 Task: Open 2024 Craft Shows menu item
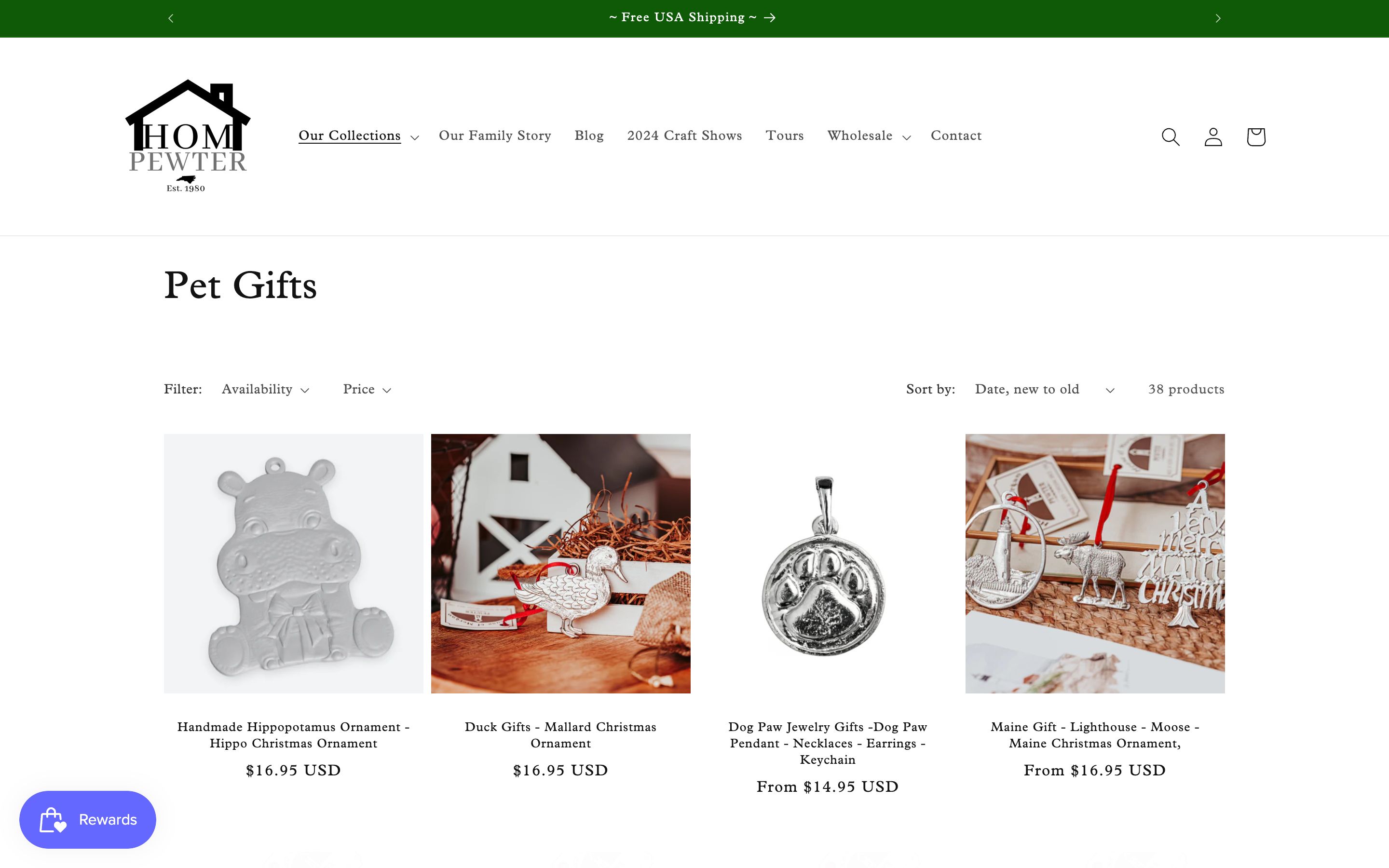click(684, 136)
